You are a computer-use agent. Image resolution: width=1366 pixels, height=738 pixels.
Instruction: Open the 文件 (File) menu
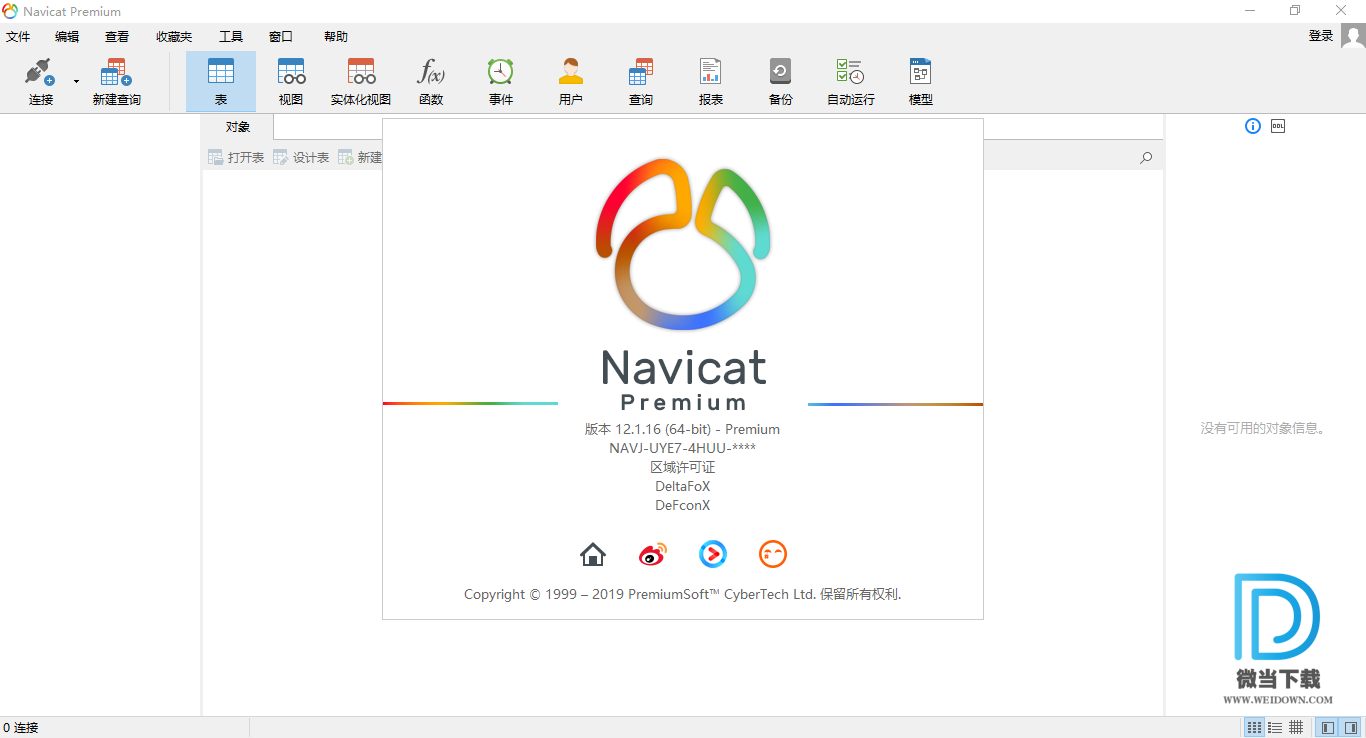[x=18, y=37]
